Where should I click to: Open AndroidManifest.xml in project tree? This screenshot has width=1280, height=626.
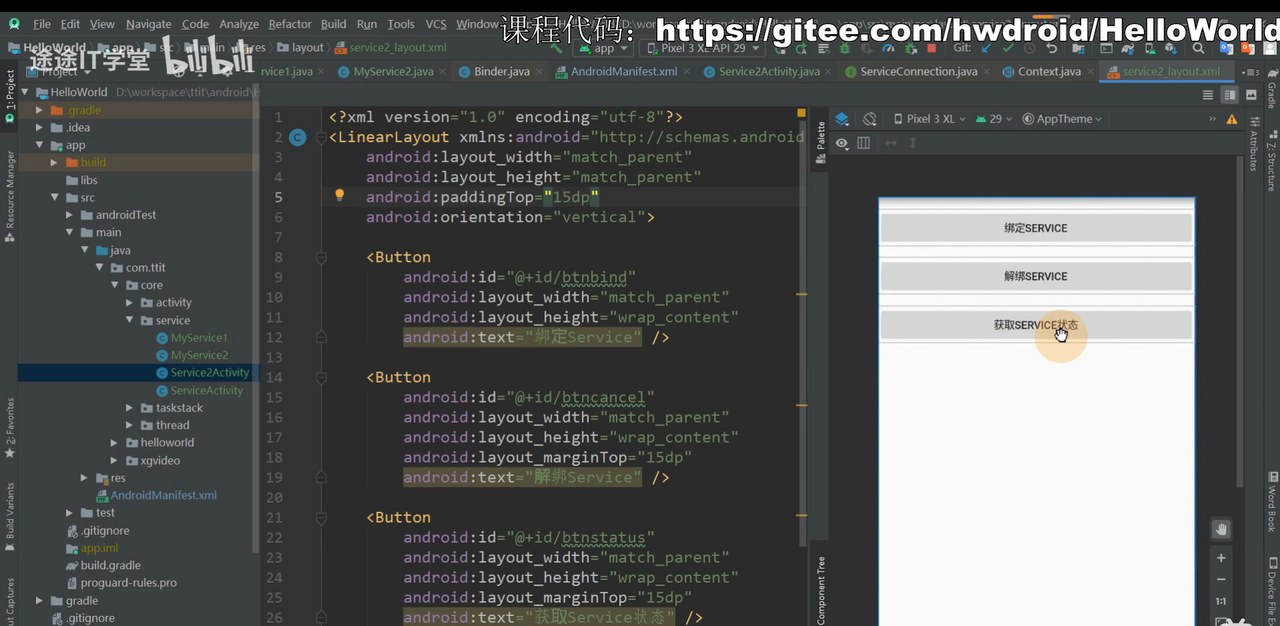pos(163,495)
